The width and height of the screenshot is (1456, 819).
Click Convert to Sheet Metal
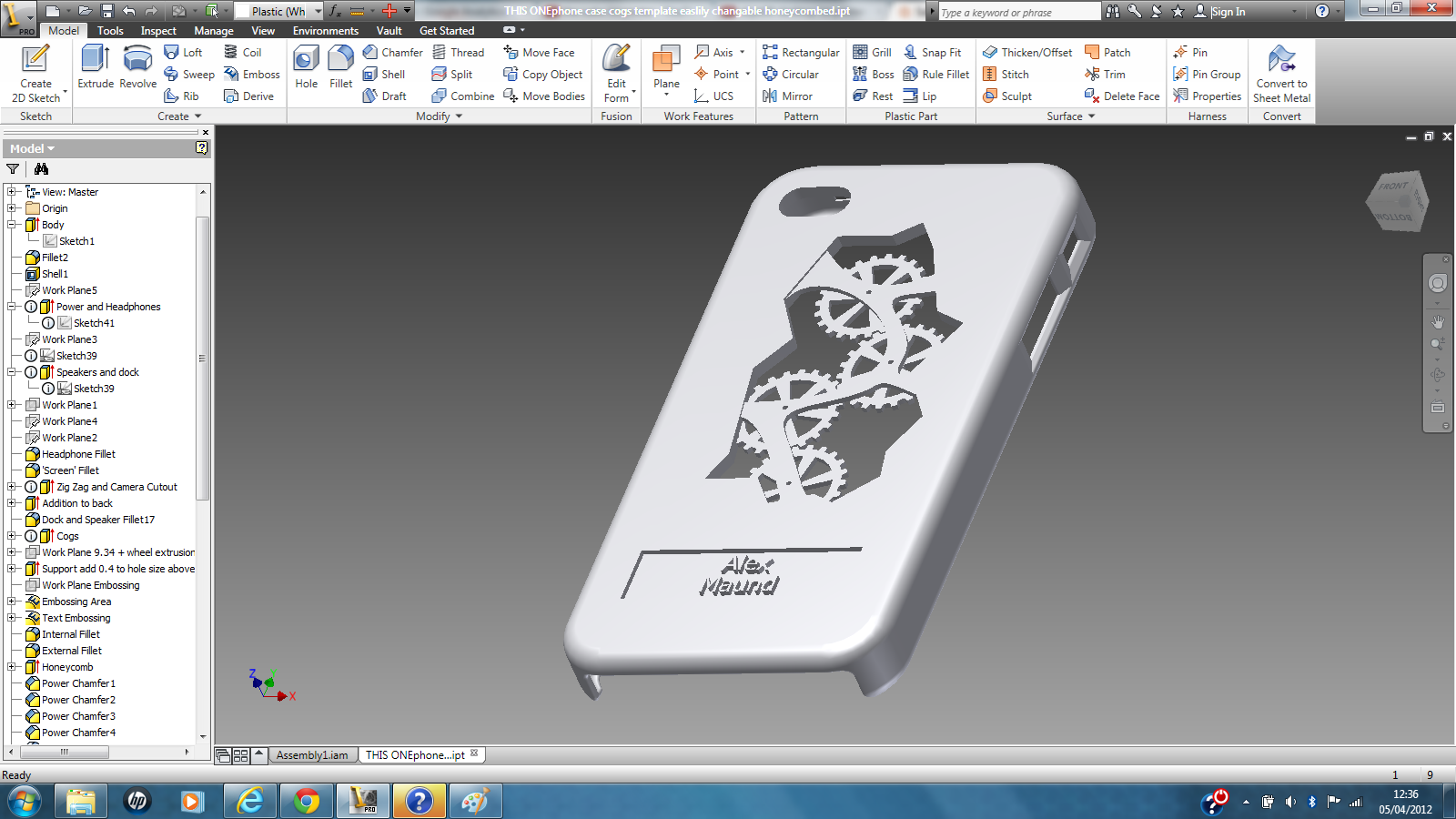tap(1281, 75)
